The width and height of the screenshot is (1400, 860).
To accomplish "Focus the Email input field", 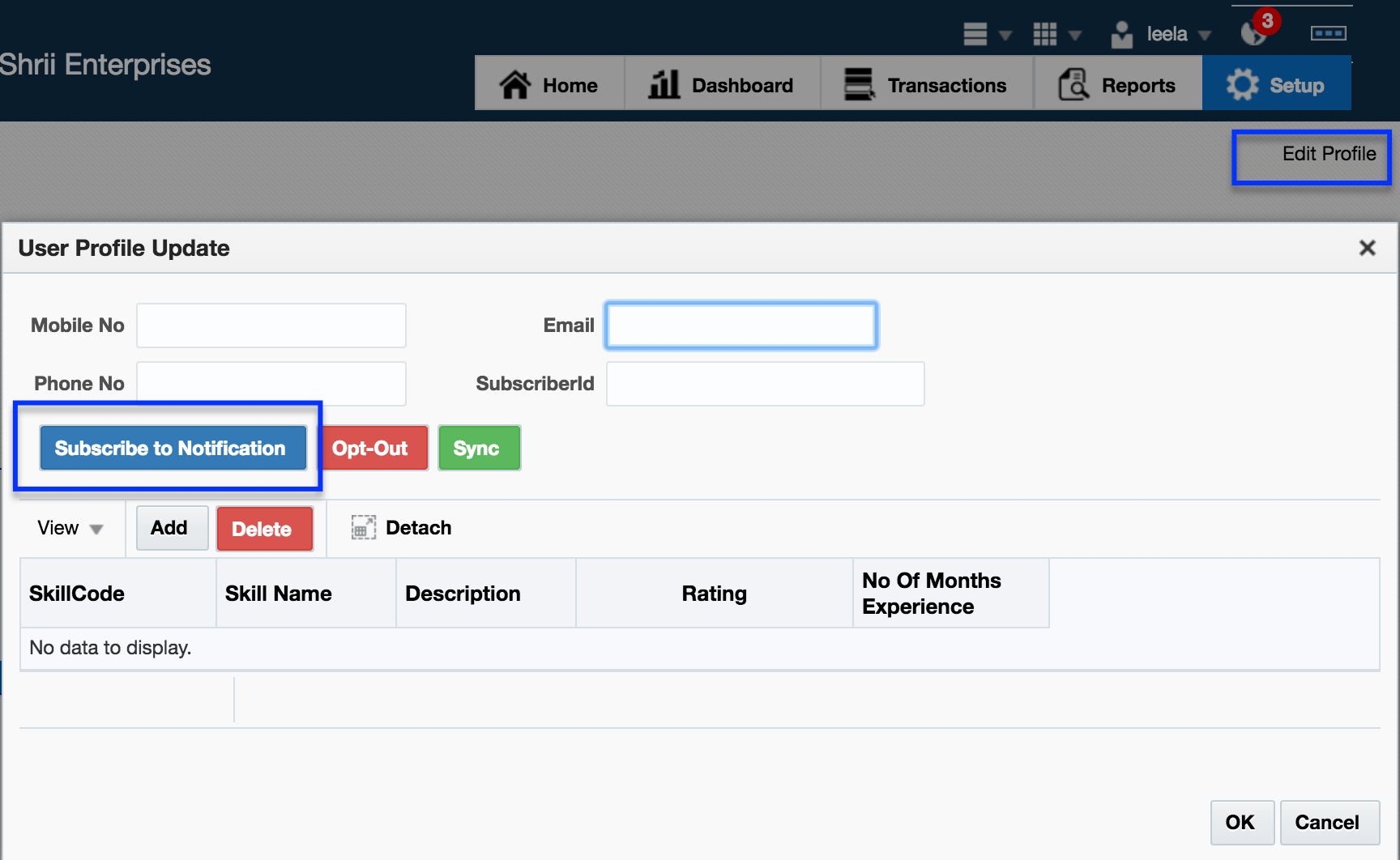I will point(741,326).
